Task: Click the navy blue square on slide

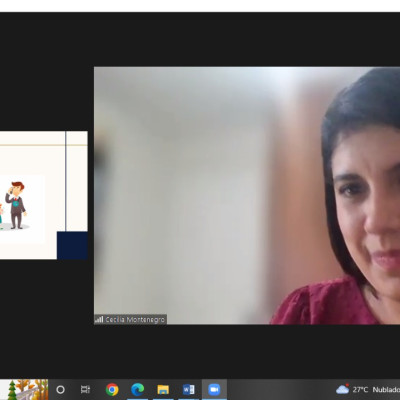Action: tap(72, 246)
